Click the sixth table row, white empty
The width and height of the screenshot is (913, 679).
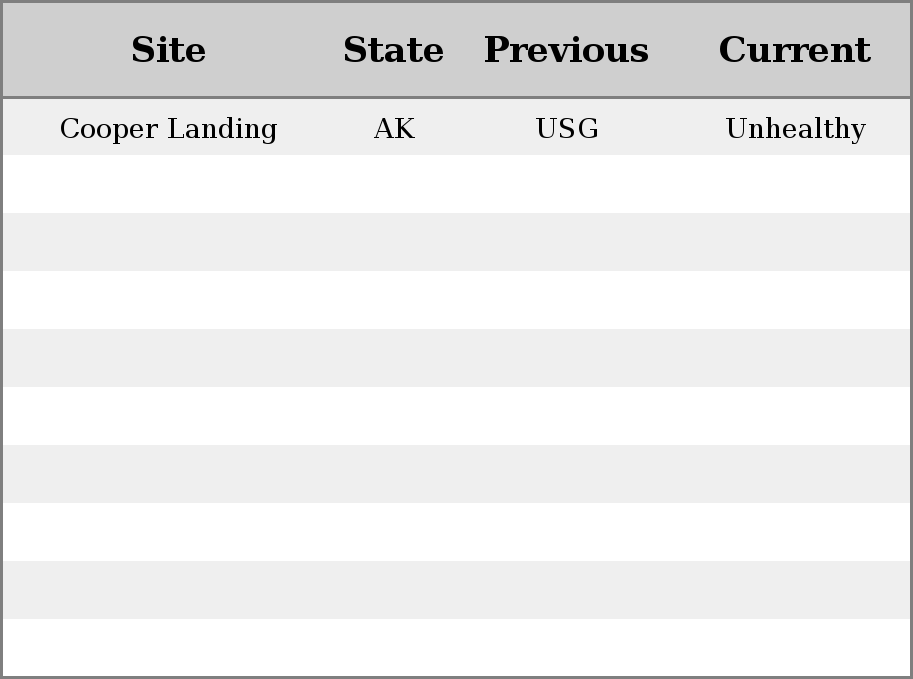(x=456, y=416)
